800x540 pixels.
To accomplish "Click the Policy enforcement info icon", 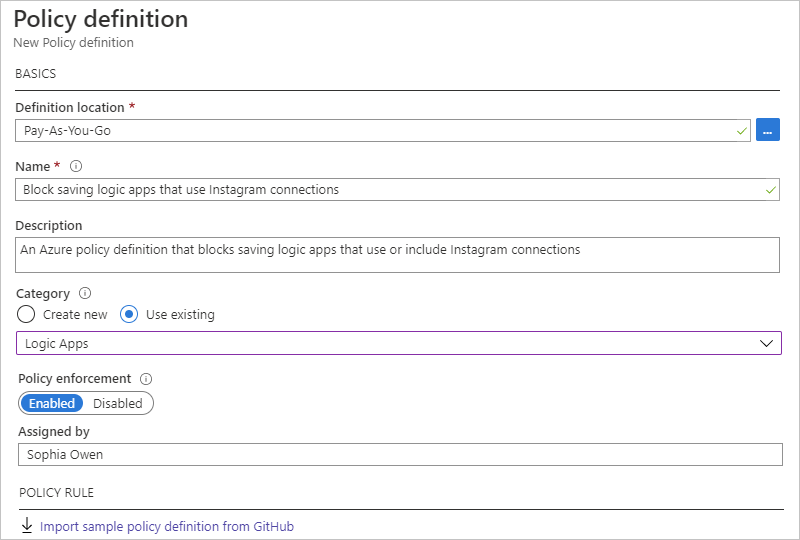I will coord(146,379).
